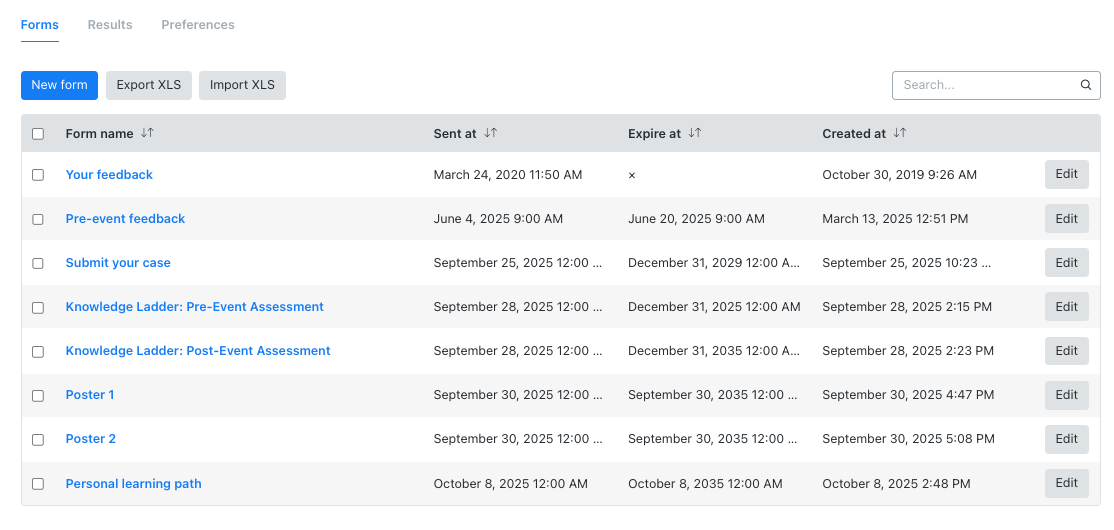Check the Poster 1 row checkbox
1114x530 pixels.
coord(38,395)
